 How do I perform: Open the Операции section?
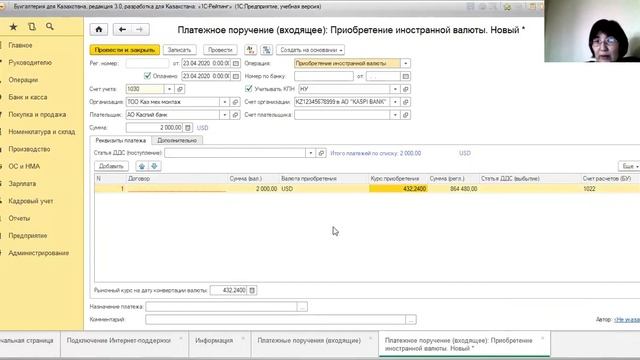[23, 80]
